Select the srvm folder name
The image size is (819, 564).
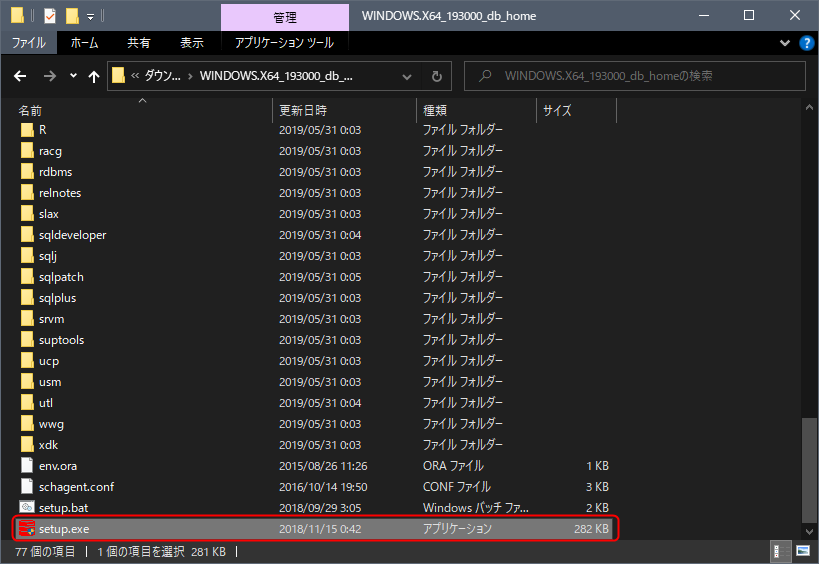(51, 319)
